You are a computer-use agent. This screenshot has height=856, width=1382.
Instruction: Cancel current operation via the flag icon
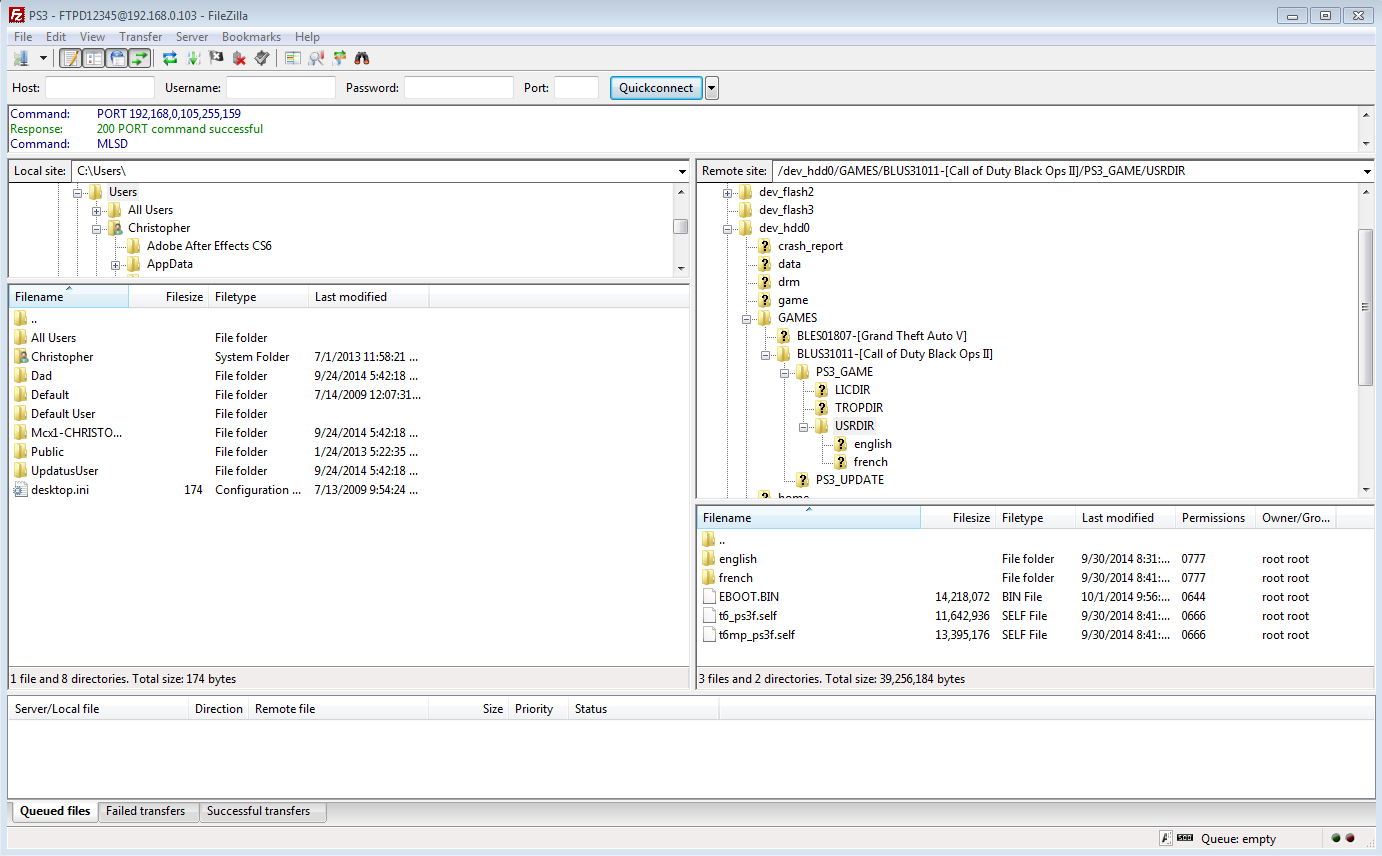[216, 58]
